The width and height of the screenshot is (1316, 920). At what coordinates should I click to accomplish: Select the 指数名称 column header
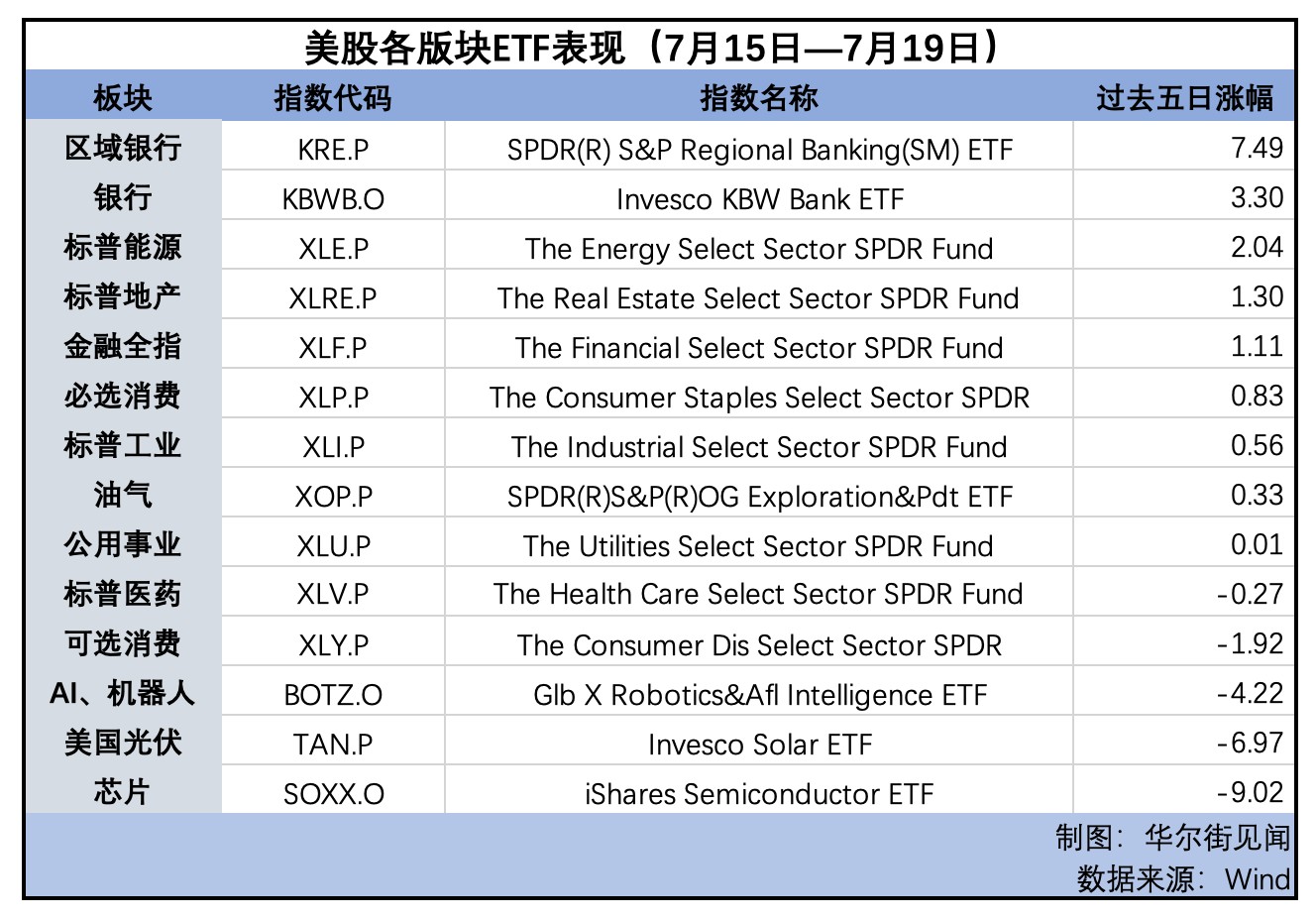[x=759, y=98]
